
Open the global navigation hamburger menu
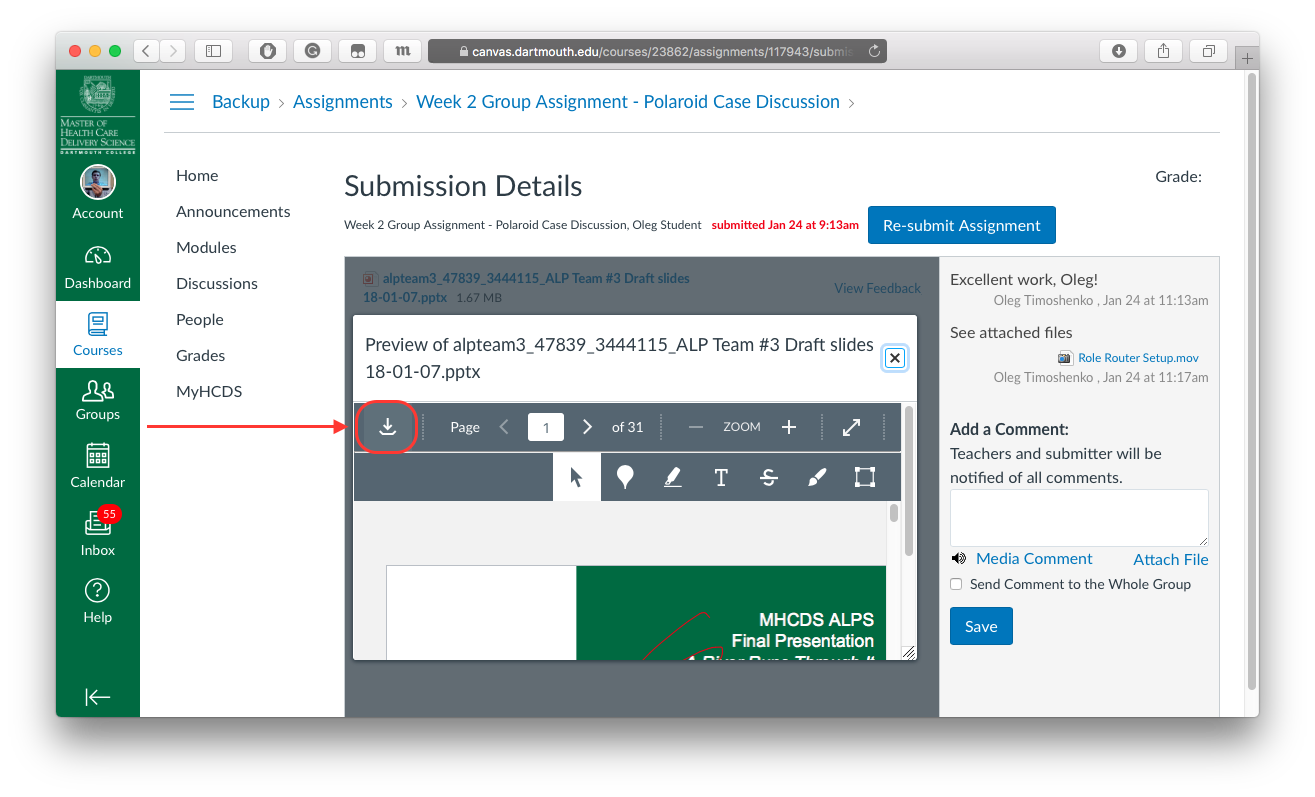tap(181, 101)
